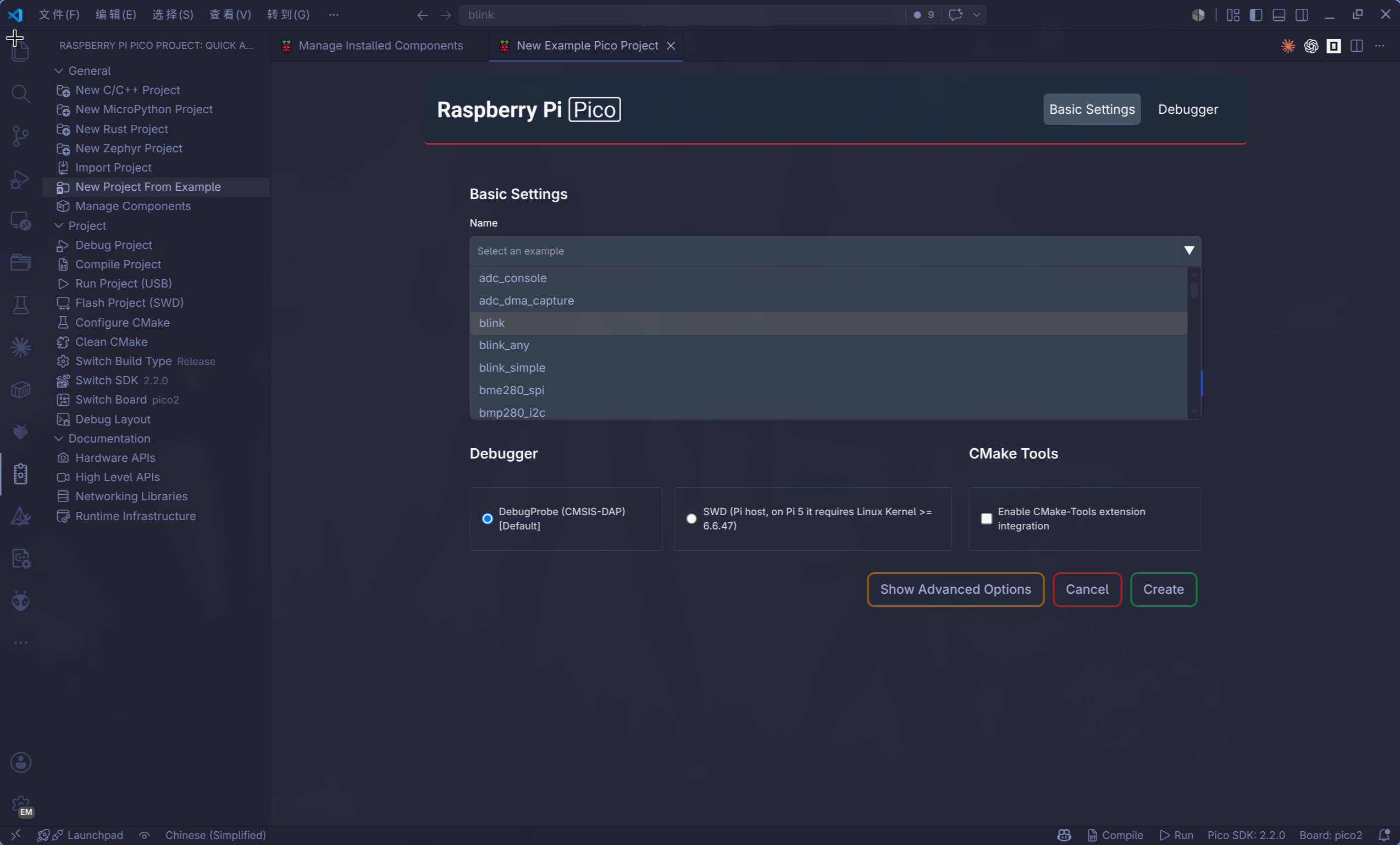
Task: Click the Cancel button
Action: (x=1086, y=589)
